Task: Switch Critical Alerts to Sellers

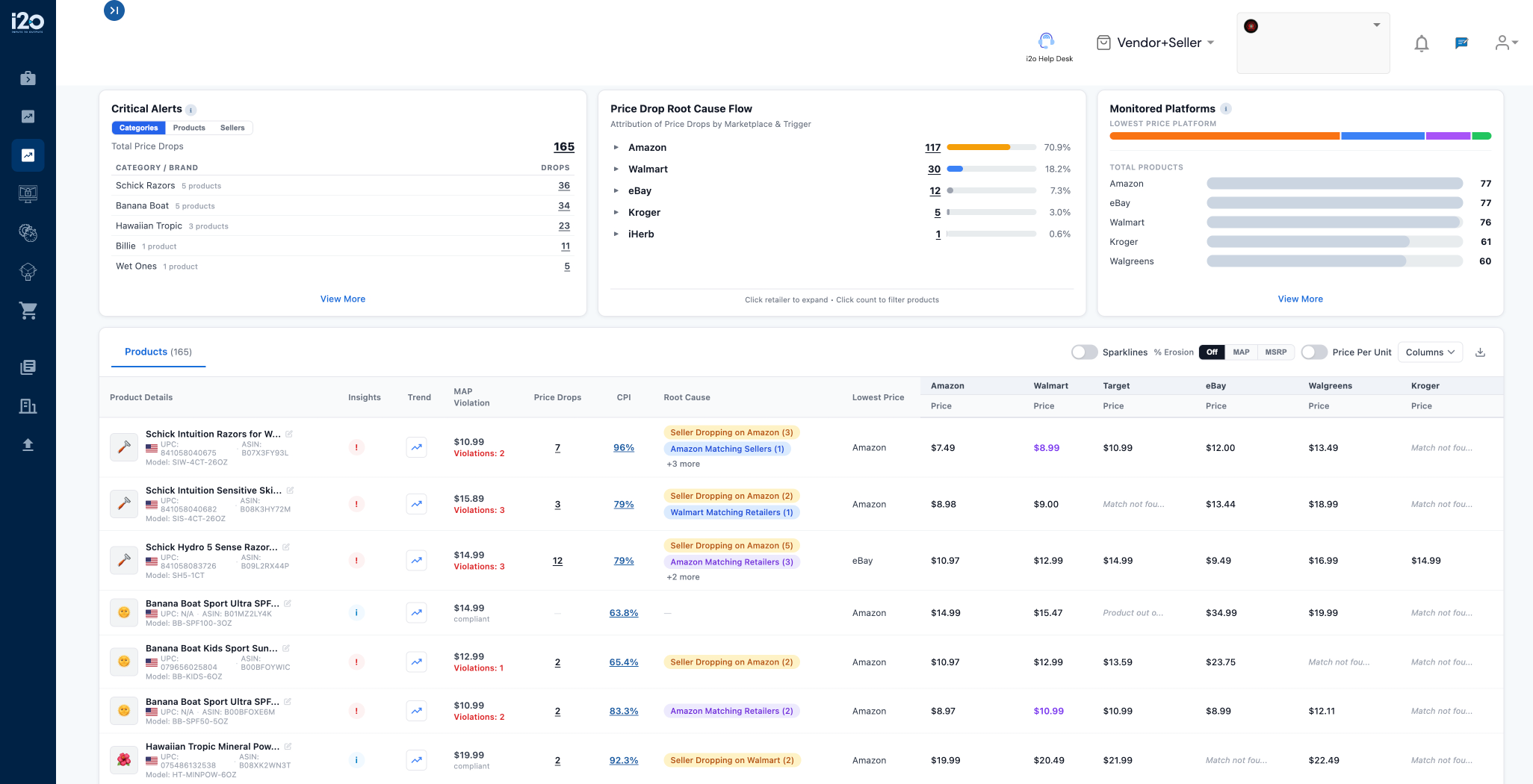Action: pyautogui.click(x=232, y=128)
